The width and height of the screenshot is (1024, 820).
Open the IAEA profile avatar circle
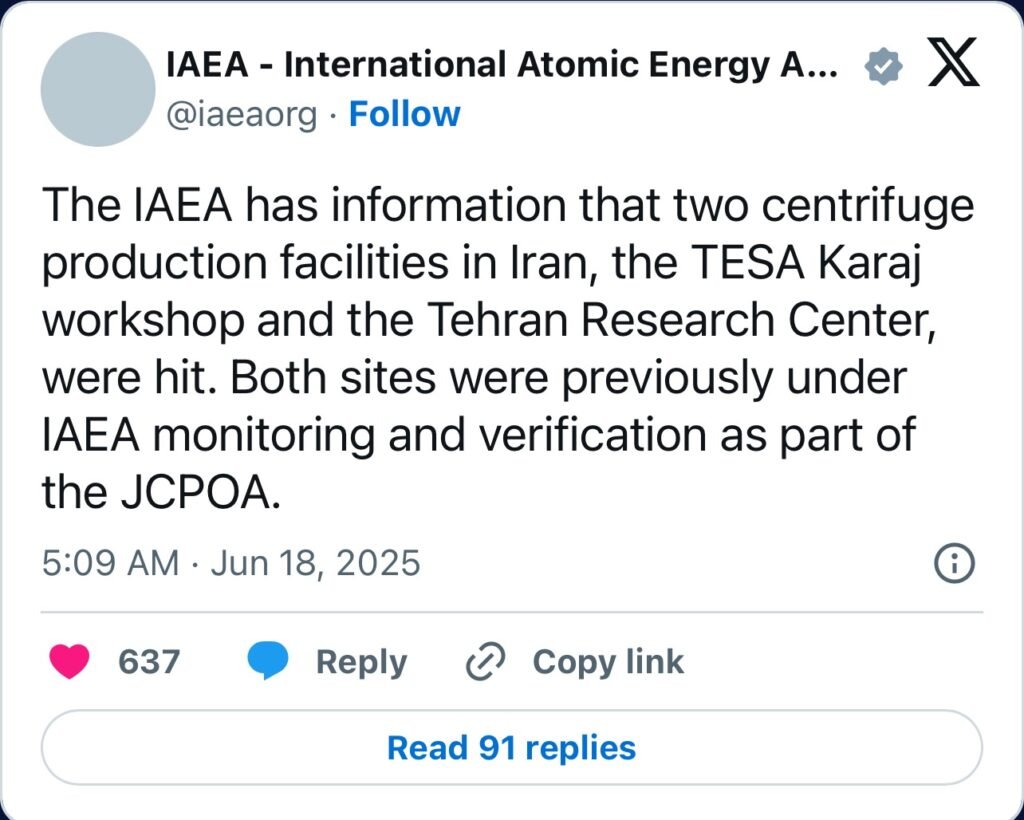98,89
